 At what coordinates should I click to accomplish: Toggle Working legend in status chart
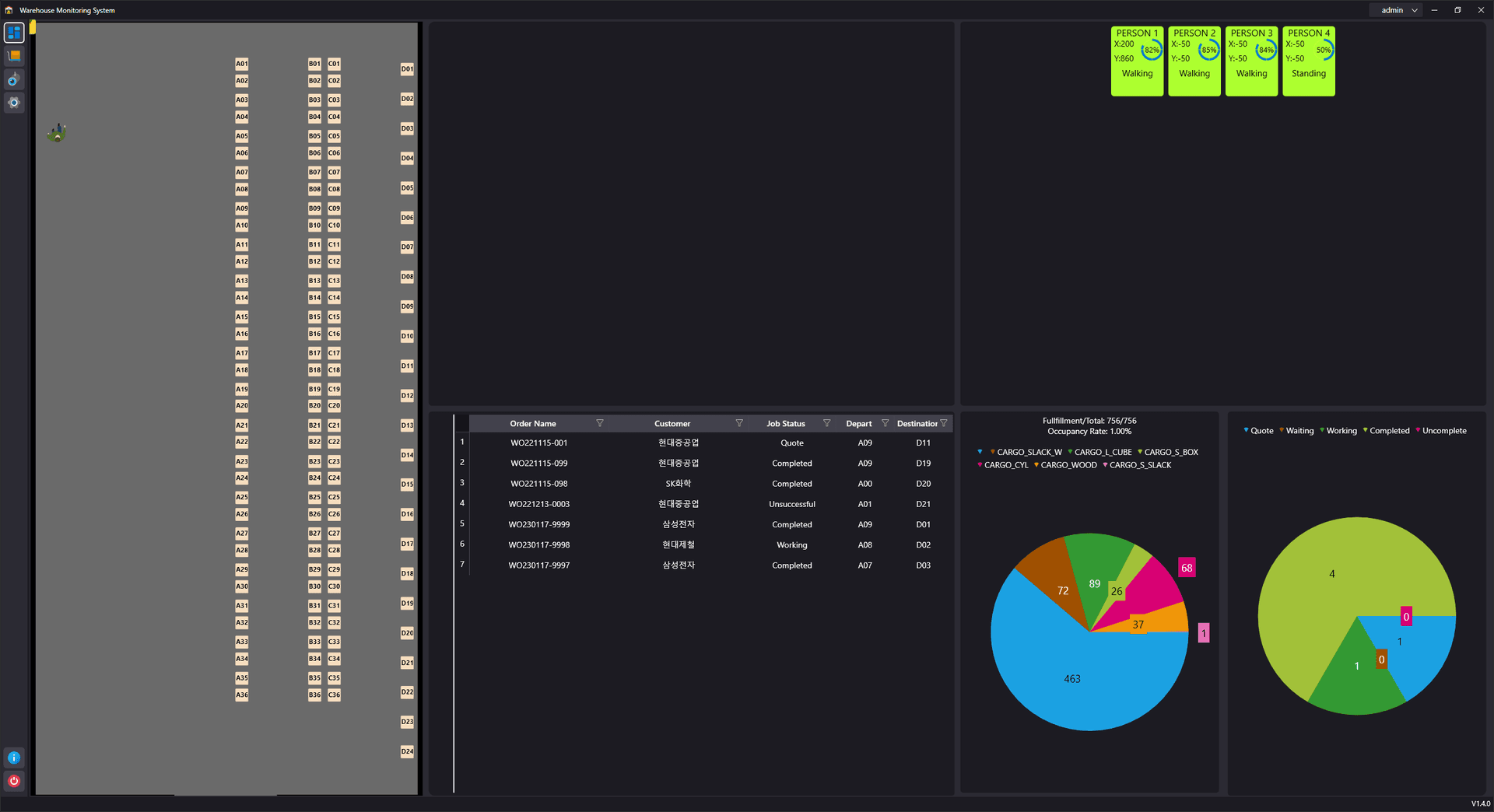click(1340, 431)
